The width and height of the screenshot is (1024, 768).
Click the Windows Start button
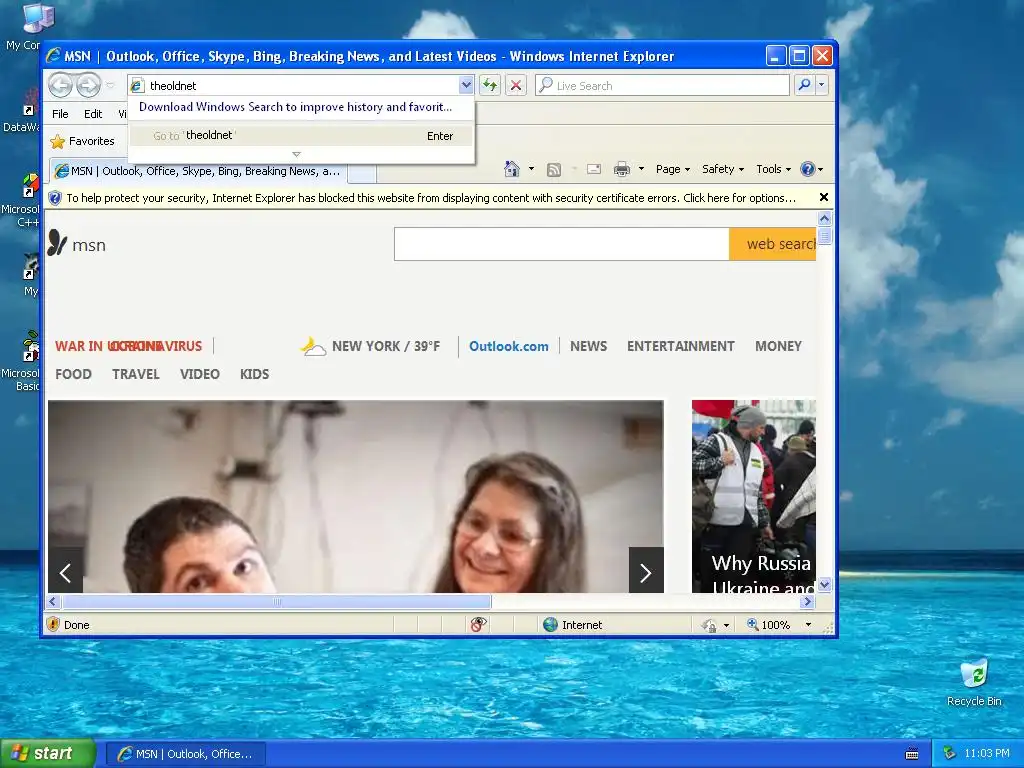48,754
